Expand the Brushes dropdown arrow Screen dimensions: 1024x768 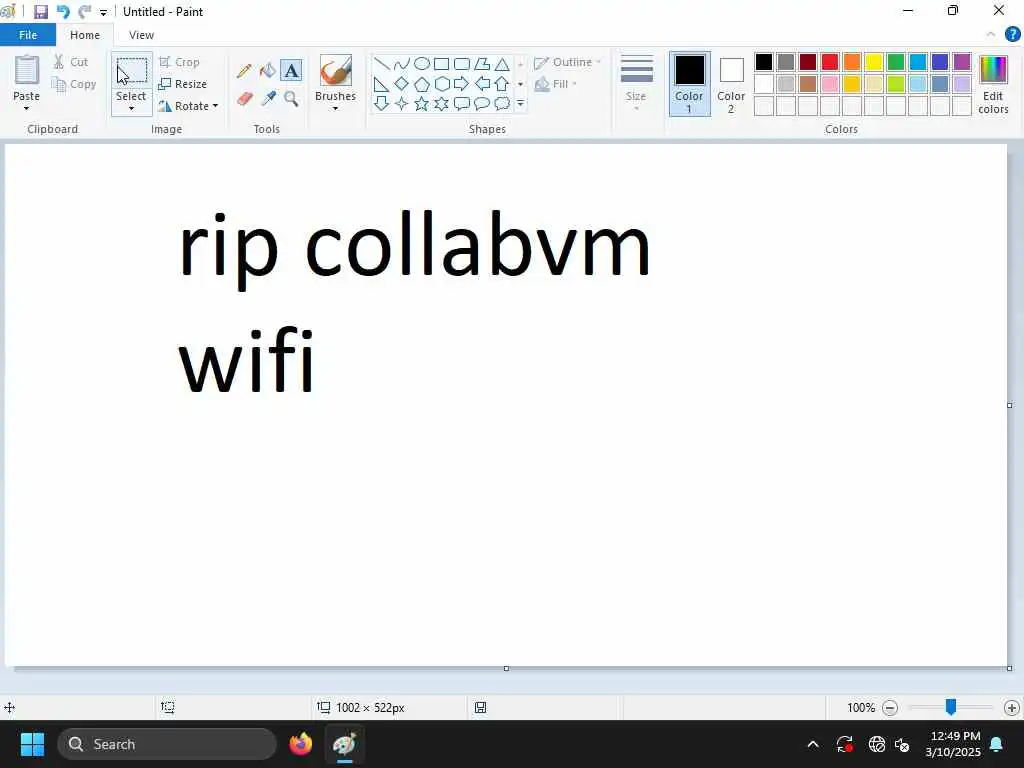[336, 108]
